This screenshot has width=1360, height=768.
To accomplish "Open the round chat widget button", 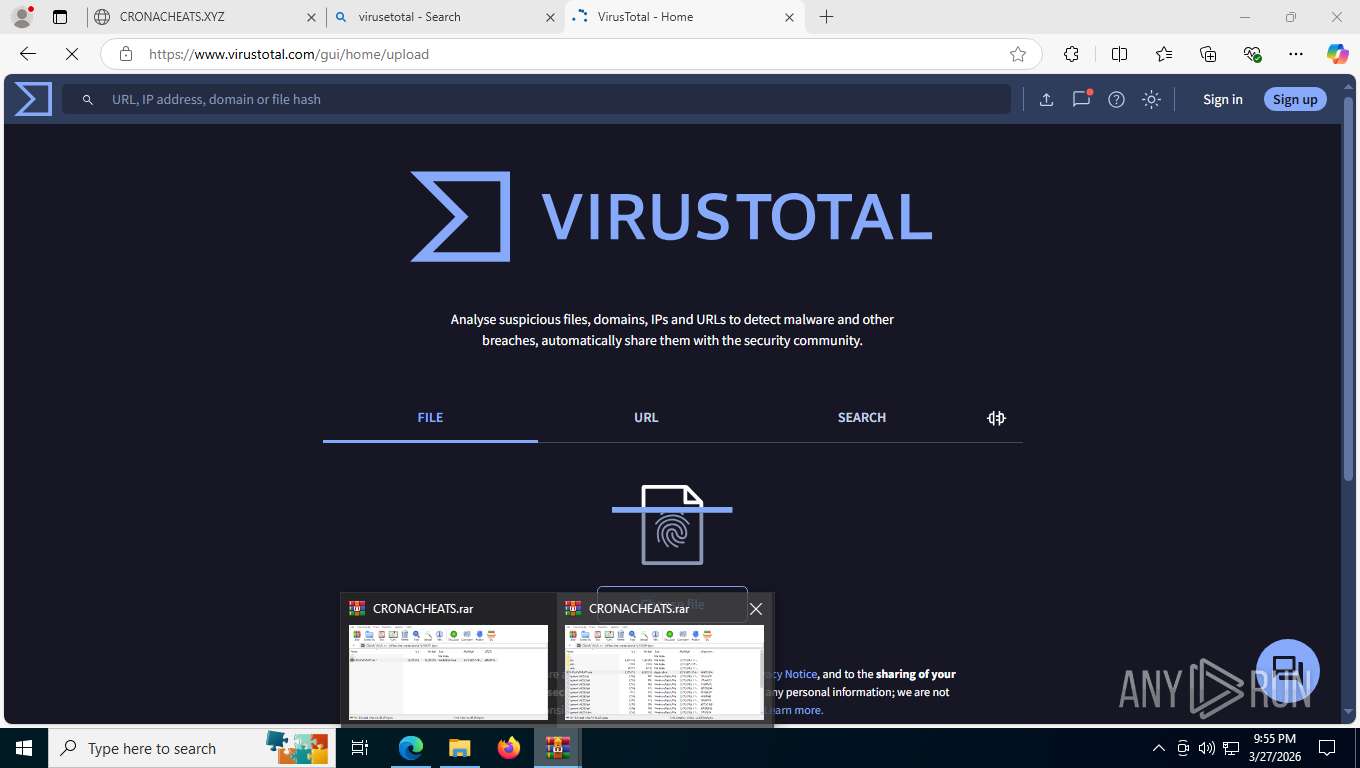I will pyautogui.click(x=1288, y=671).
